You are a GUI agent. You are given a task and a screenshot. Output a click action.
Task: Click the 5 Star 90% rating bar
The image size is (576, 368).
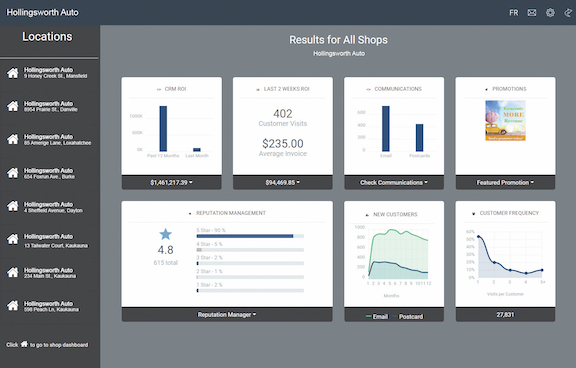pos(250,236)
